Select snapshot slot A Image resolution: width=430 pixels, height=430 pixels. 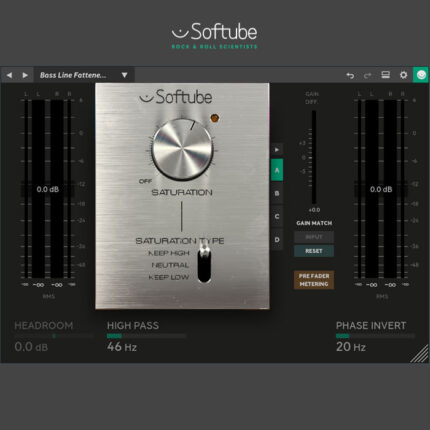(277, 170)
